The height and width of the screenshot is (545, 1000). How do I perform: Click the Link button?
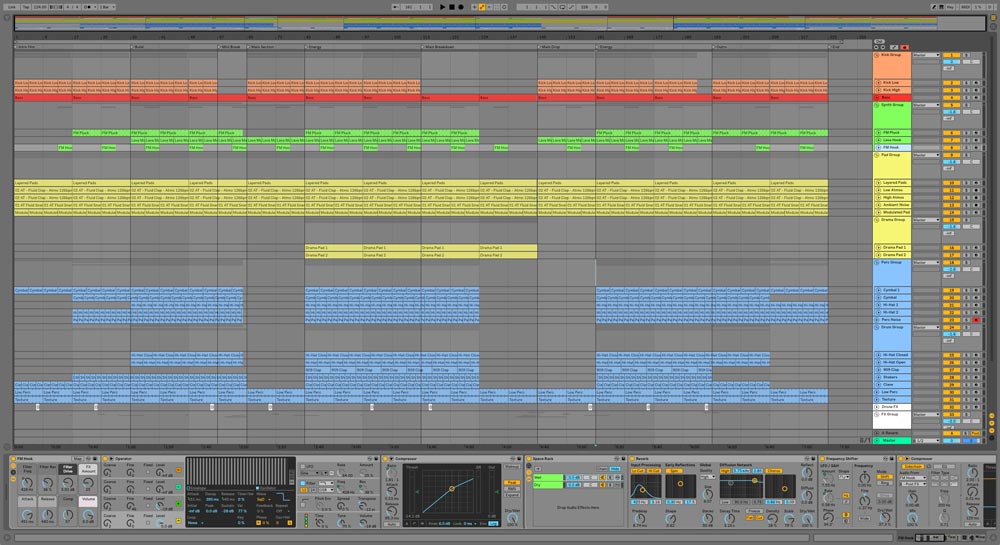(x=11, y=6)
